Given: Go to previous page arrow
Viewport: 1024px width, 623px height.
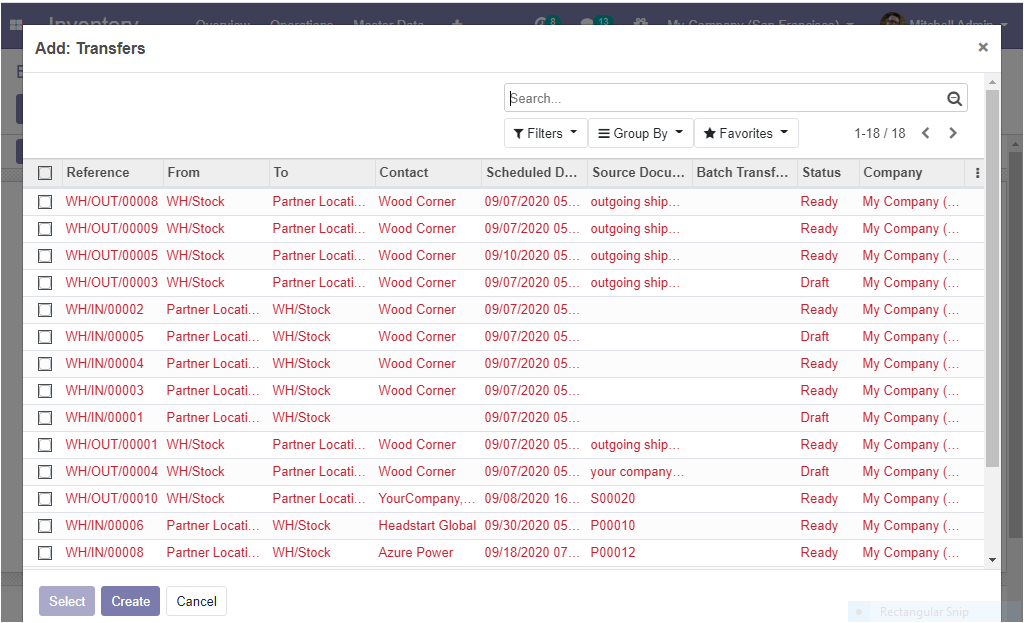Looking at the screenshot, I should click(x=925, y=133).
